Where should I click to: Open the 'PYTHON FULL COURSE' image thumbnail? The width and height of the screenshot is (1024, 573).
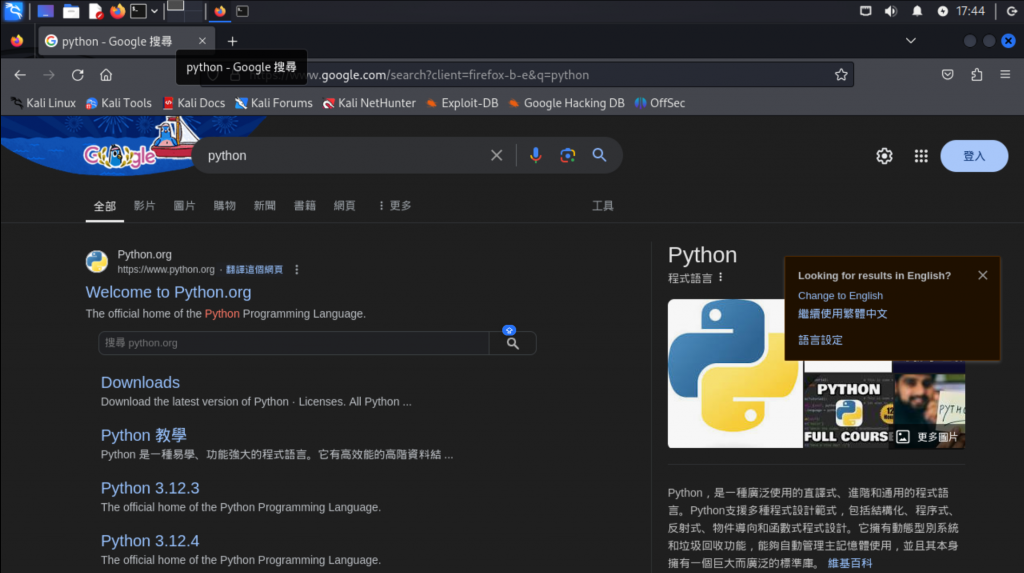point(847,410)
